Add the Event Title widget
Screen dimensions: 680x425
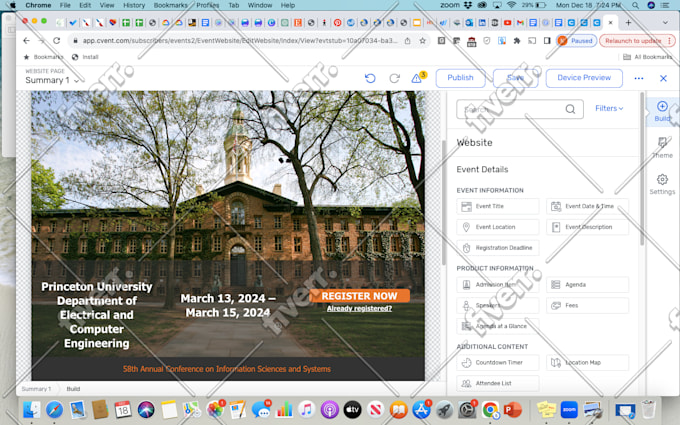tap(497, 206)
